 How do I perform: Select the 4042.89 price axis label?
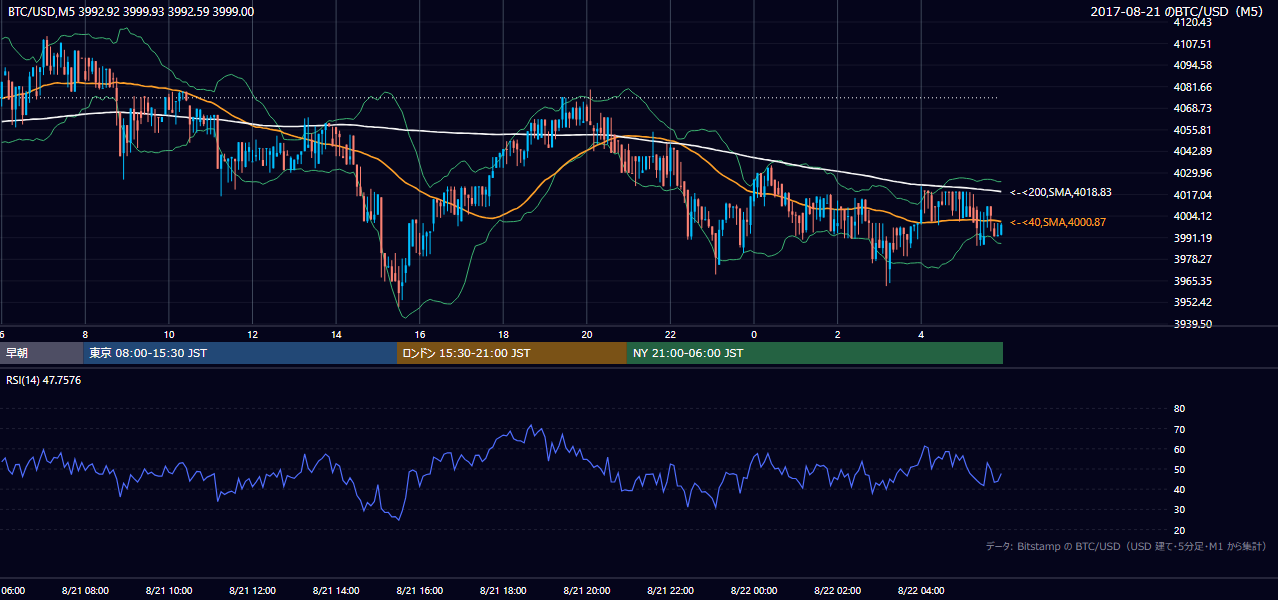click(1192, 151)
